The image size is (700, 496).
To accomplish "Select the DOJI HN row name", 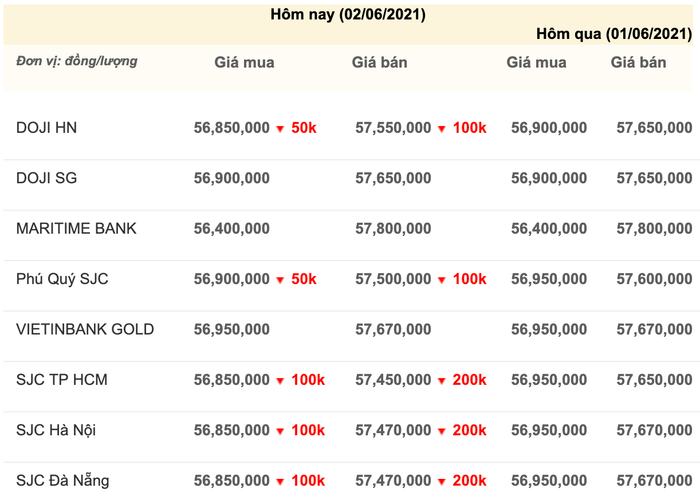I will (x=46, y=128).
